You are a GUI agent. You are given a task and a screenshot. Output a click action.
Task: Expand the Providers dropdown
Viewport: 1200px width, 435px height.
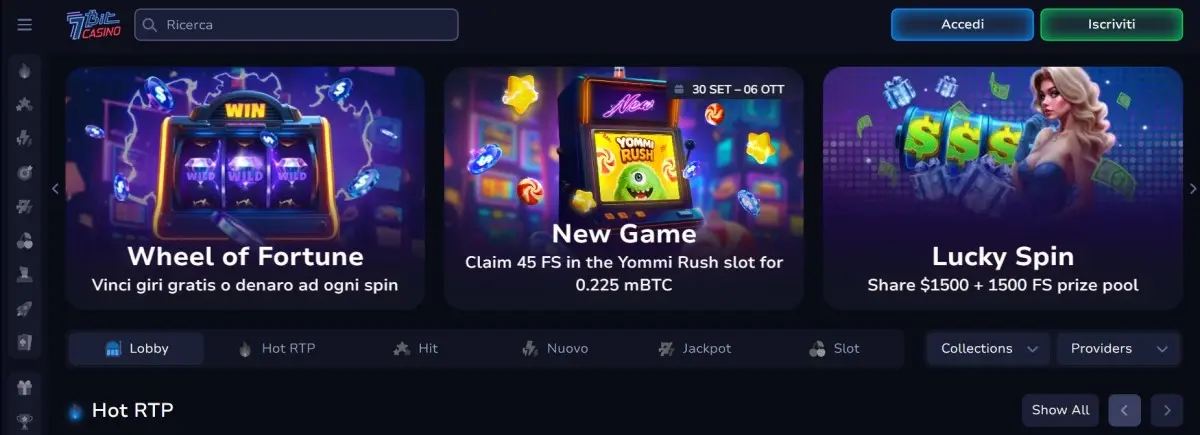point(1117,349)
